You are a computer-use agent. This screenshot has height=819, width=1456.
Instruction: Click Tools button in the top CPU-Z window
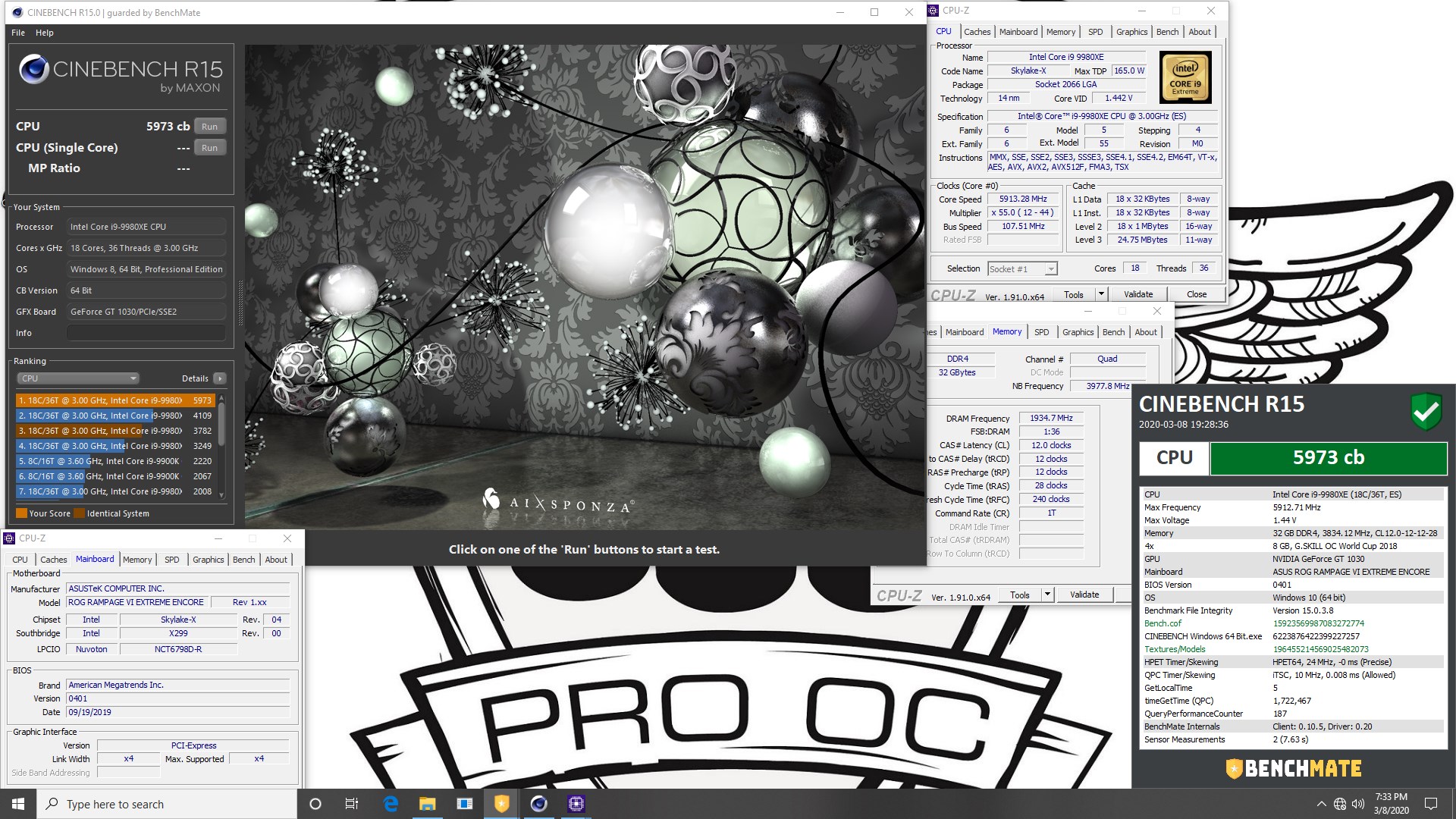pyautogui.click(x=1073, y=294)
